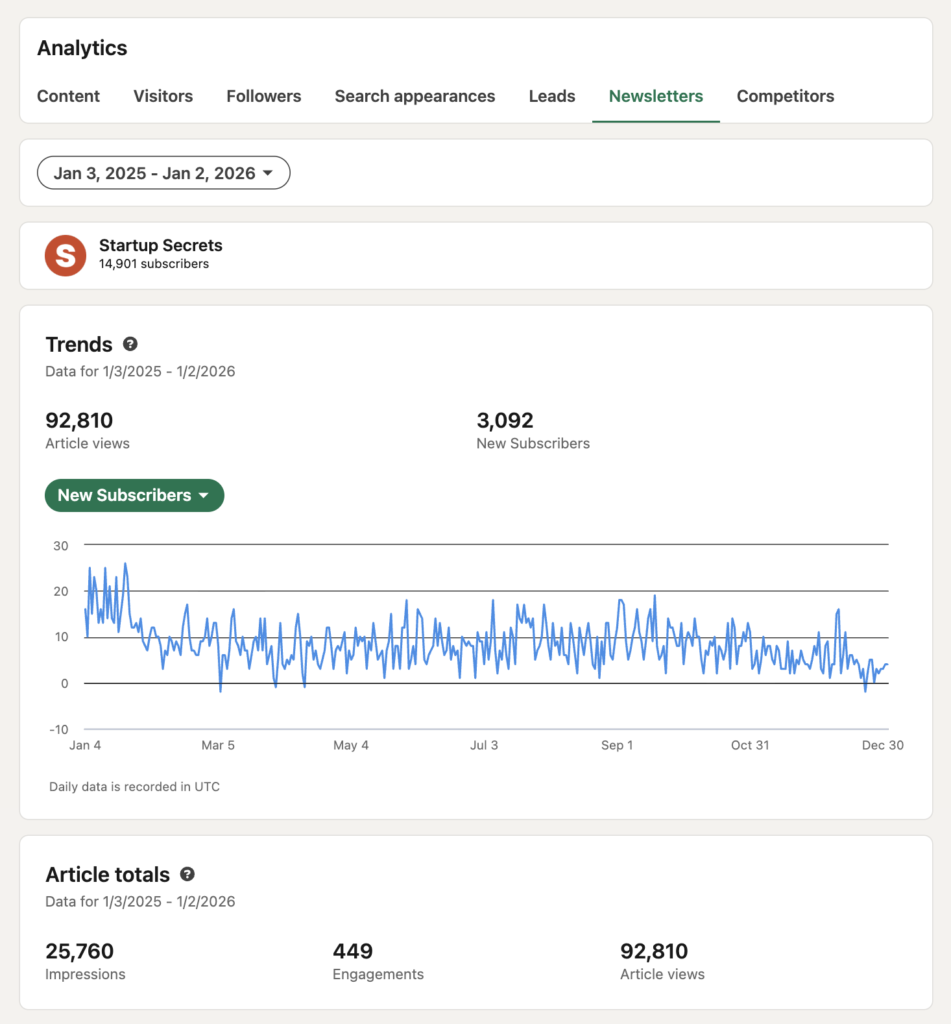951x1024 pixels.
Task: Select the Search appearances tab
Action: click(415, 96)
